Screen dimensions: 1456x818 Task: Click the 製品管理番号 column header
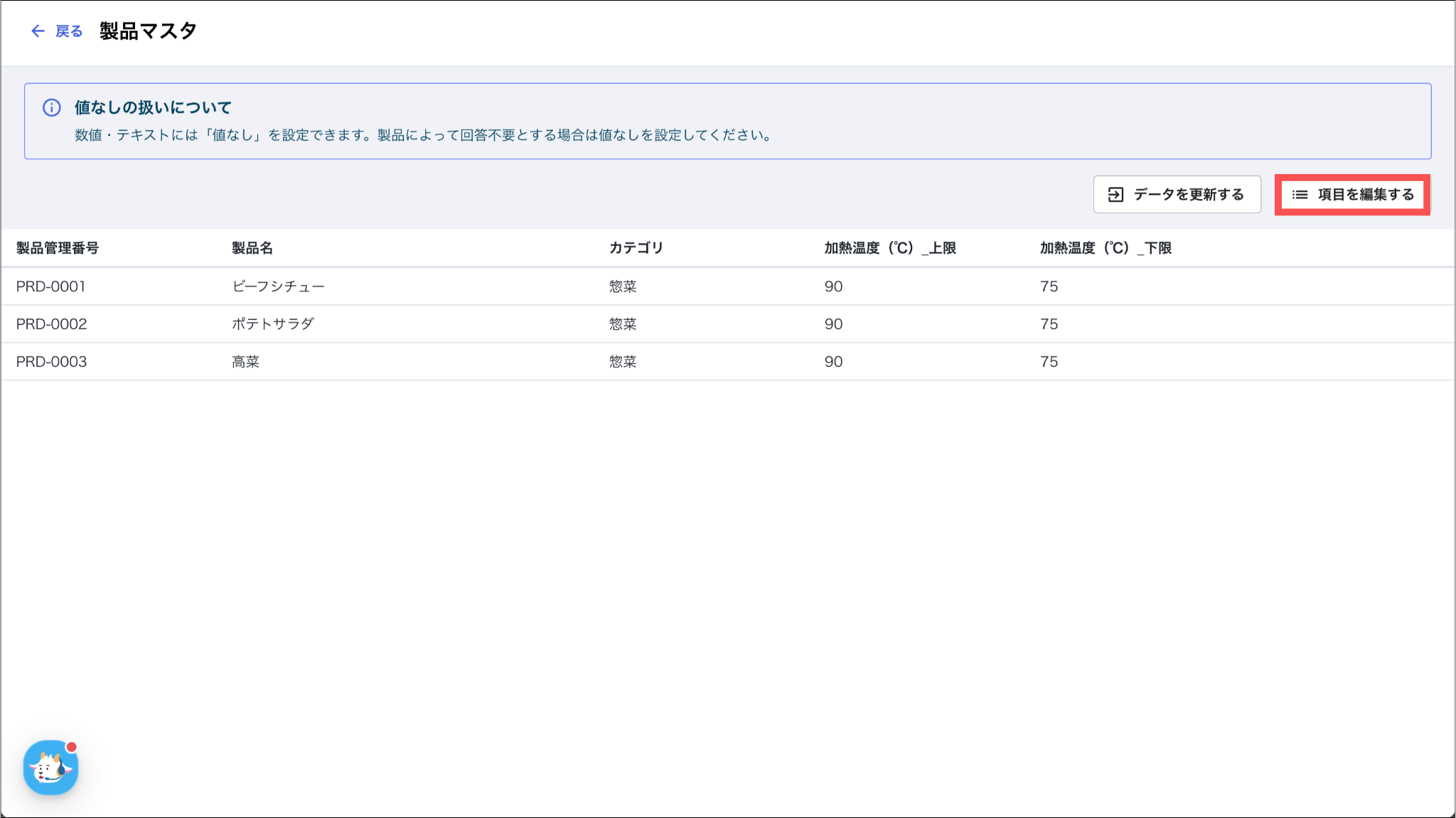(x=58, y=248)
